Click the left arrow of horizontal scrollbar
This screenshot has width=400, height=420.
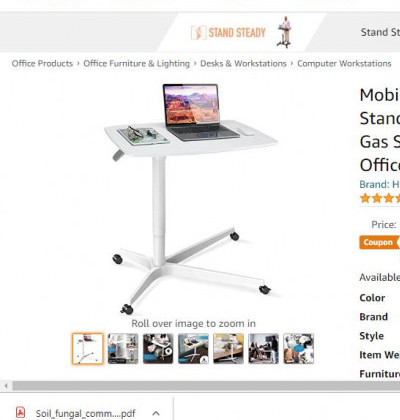6,386
